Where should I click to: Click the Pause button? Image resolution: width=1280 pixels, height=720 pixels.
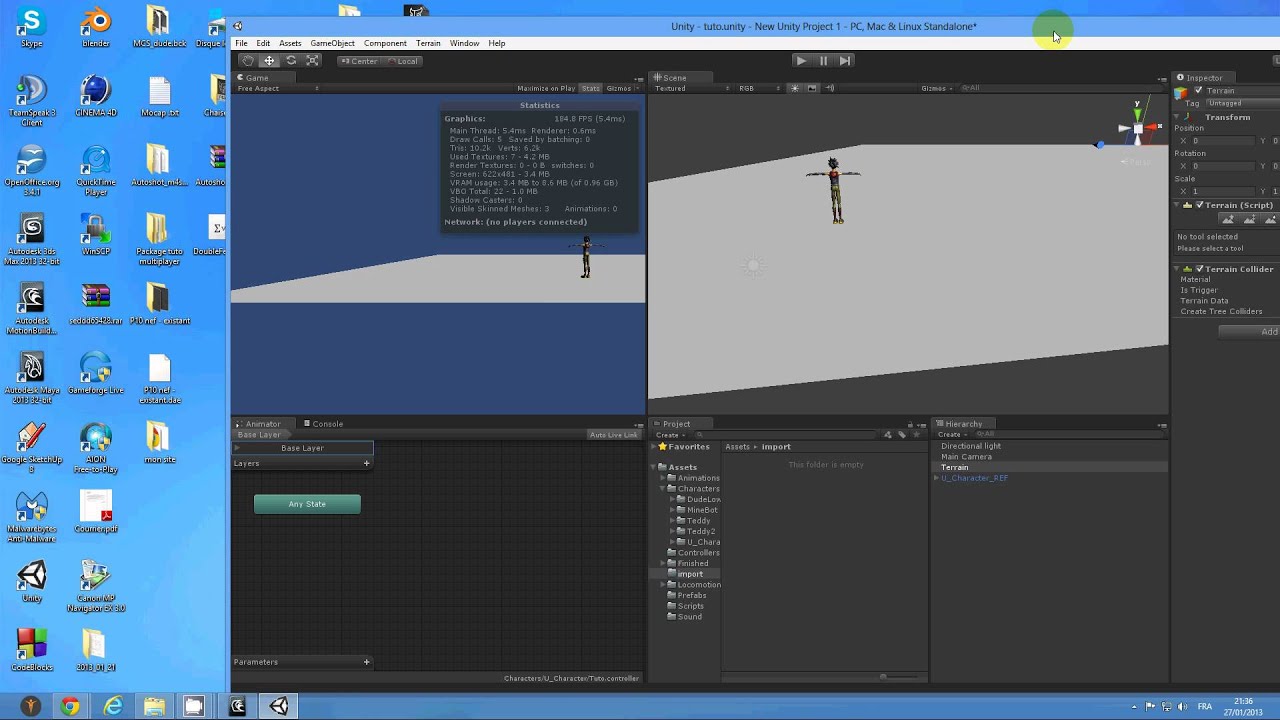(x=823, y=61)
